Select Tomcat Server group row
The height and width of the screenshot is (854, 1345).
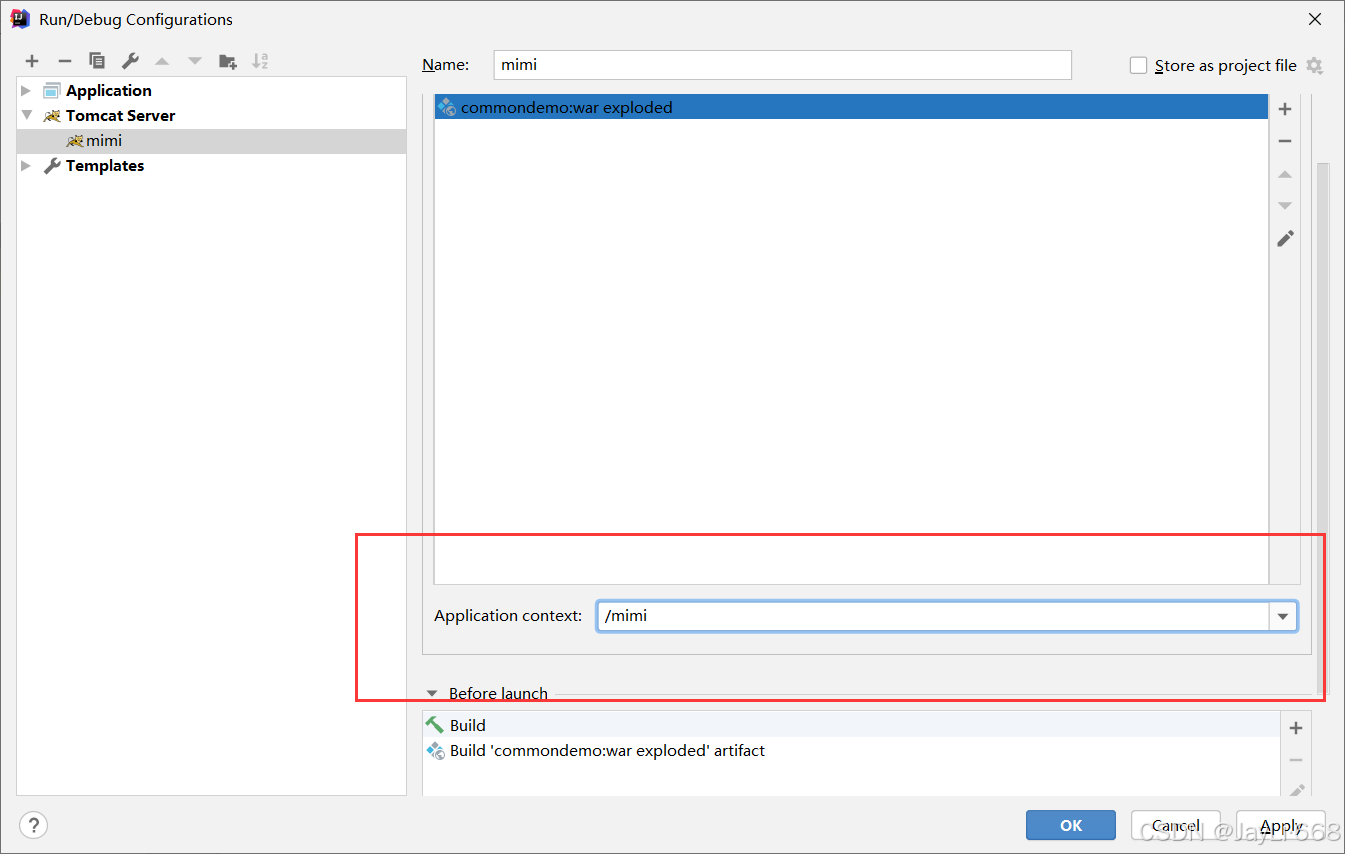coord(212,116)
